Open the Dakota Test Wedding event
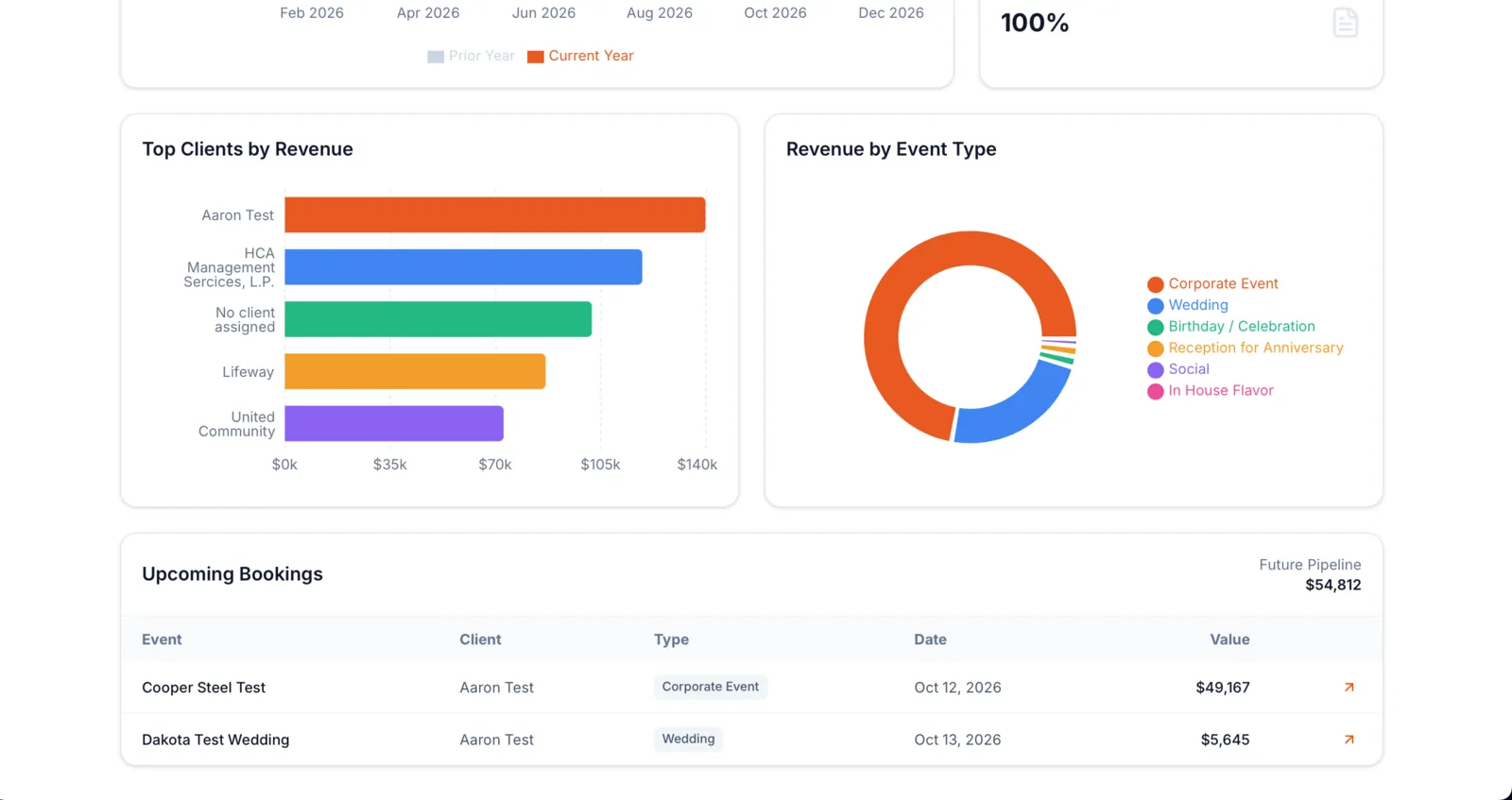Screen dimensions: 1512x800 click(x=215, y=740)
